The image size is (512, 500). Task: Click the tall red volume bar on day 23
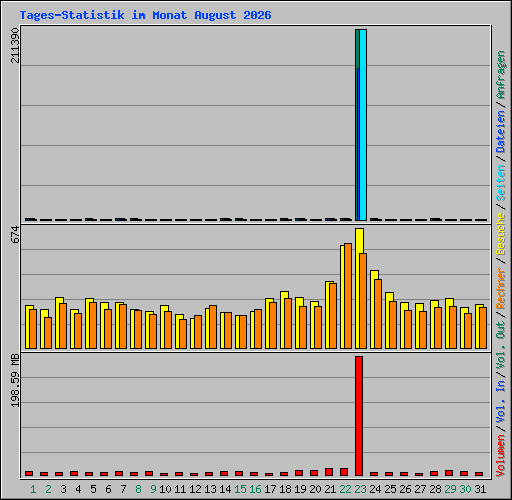click(359, 416)
